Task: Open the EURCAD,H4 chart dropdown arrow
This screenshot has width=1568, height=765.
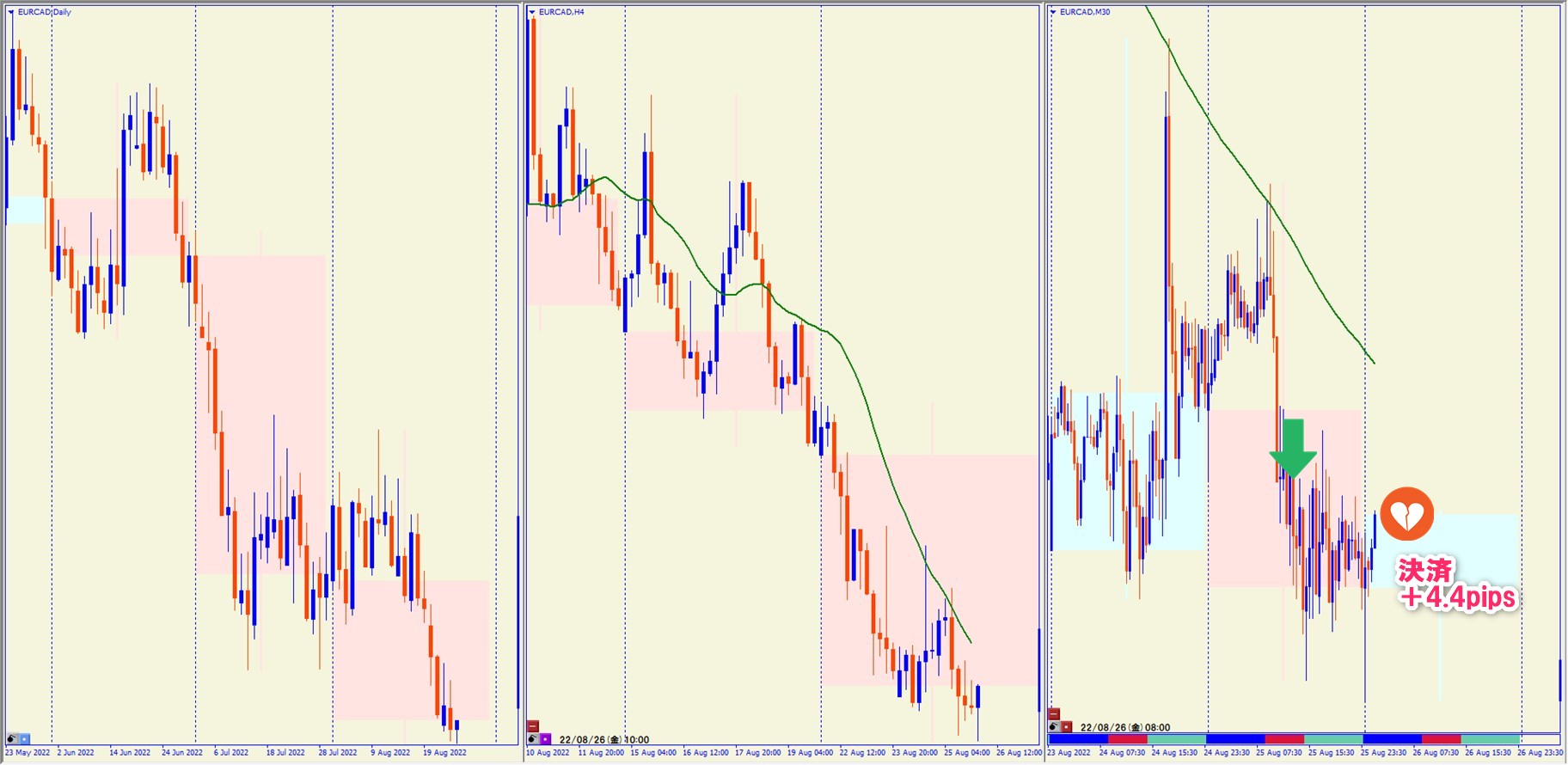Action: point(532,12)
